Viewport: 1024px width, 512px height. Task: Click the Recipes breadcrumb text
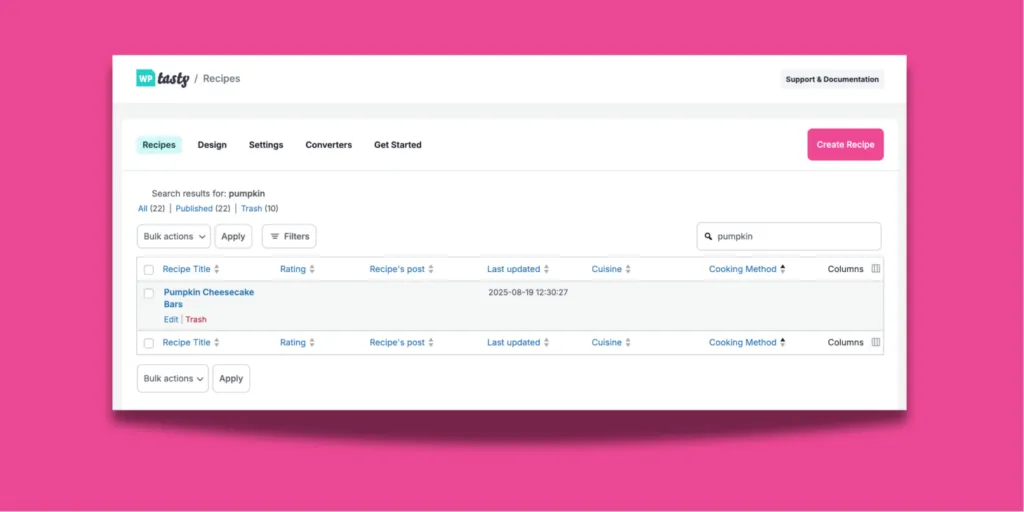(x=221, y=78)
